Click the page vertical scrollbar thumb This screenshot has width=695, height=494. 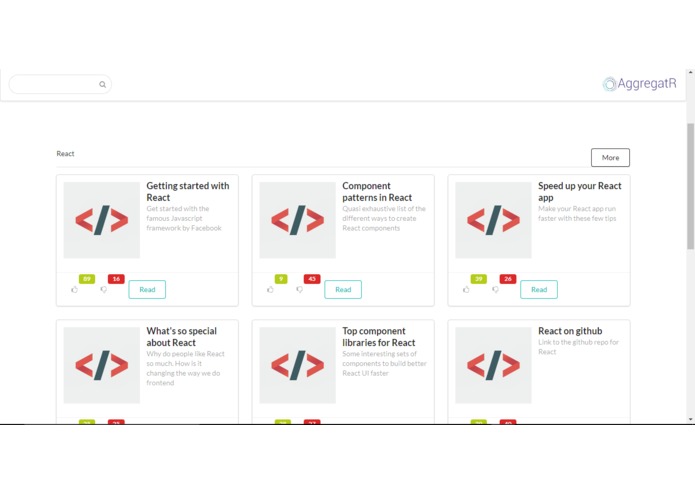[691, 186]
